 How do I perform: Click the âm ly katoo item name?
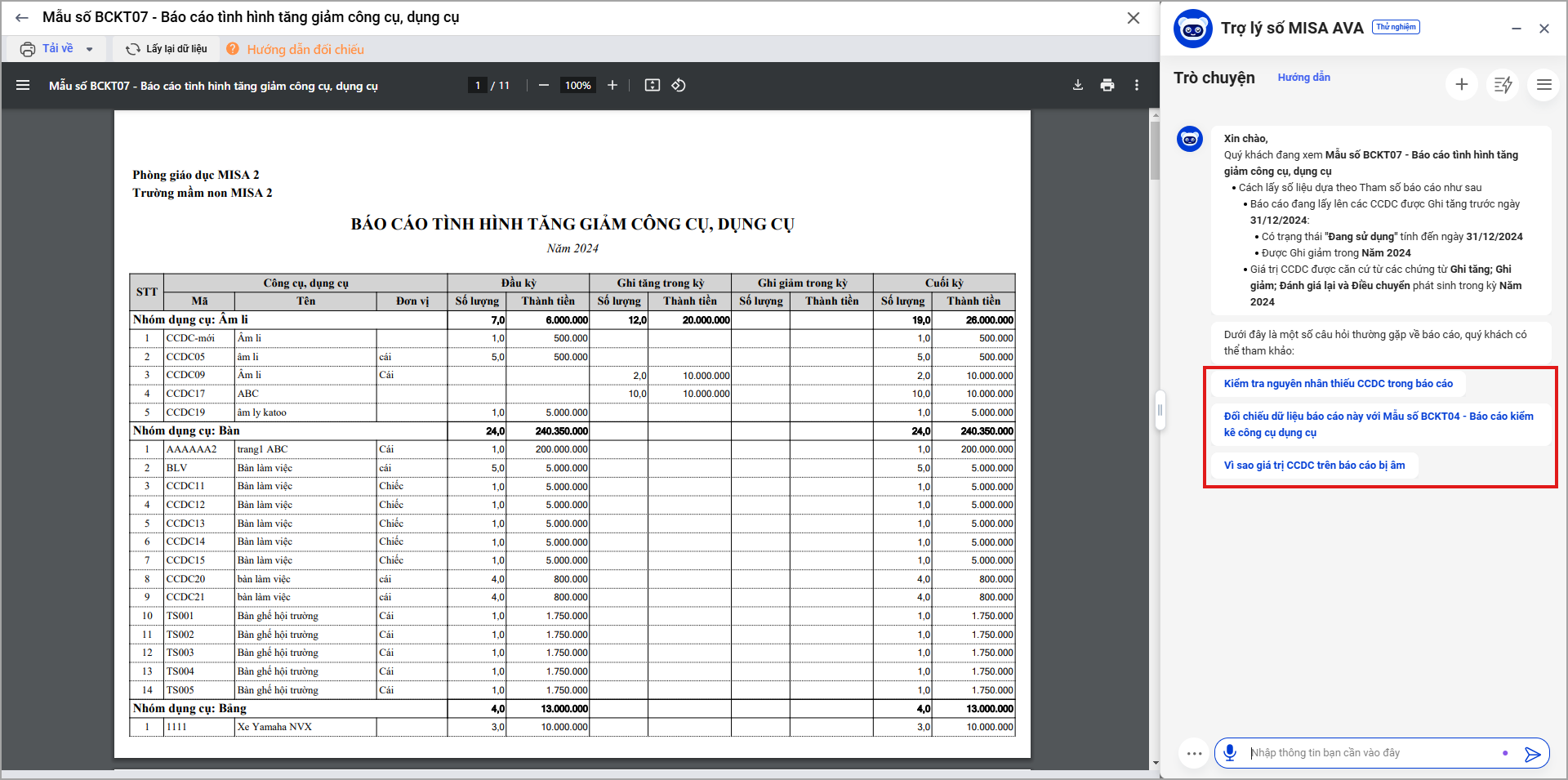262,412
